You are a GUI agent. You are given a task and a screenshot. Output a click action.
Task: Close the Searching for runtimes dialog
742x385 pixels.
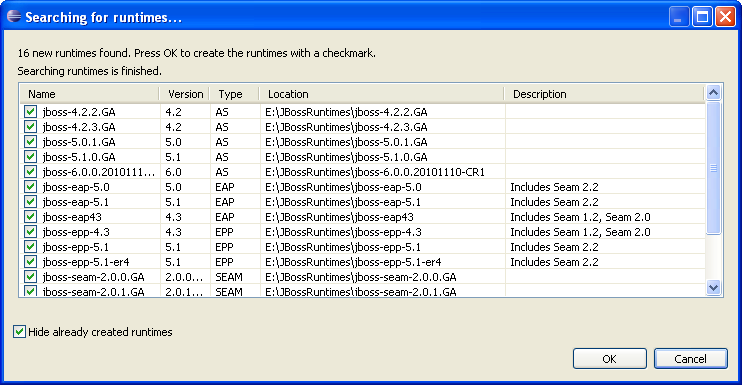pos(725,17)
